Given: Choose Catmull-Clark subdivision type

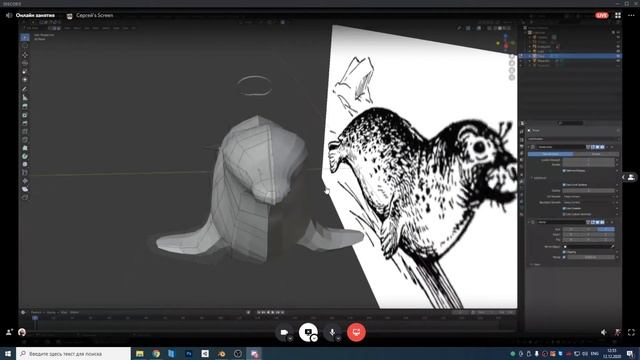Looking at the screenshot, I should click(551, 154).
